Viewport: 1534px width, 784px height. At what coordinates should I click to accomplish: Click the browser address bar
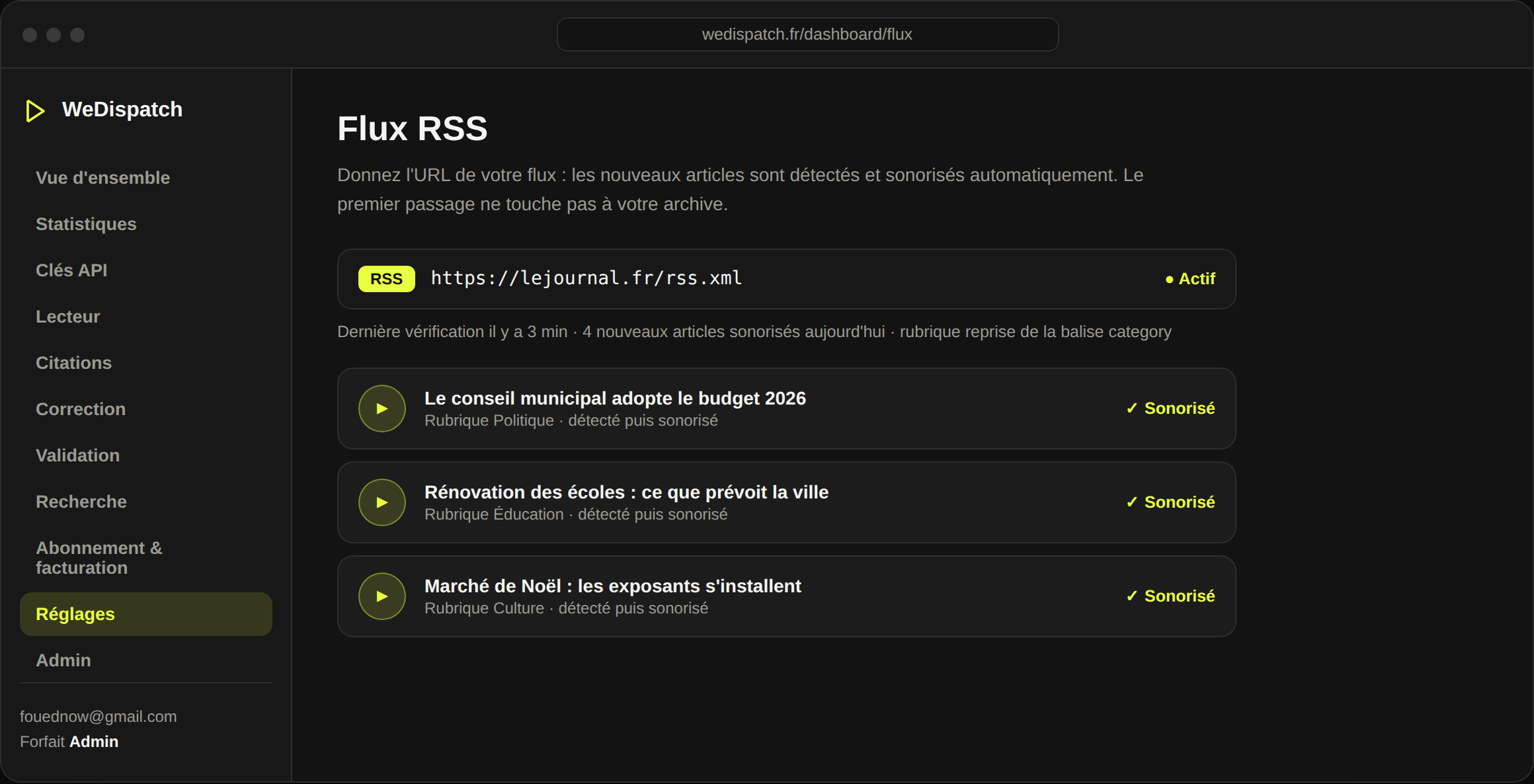pos(807,34)
